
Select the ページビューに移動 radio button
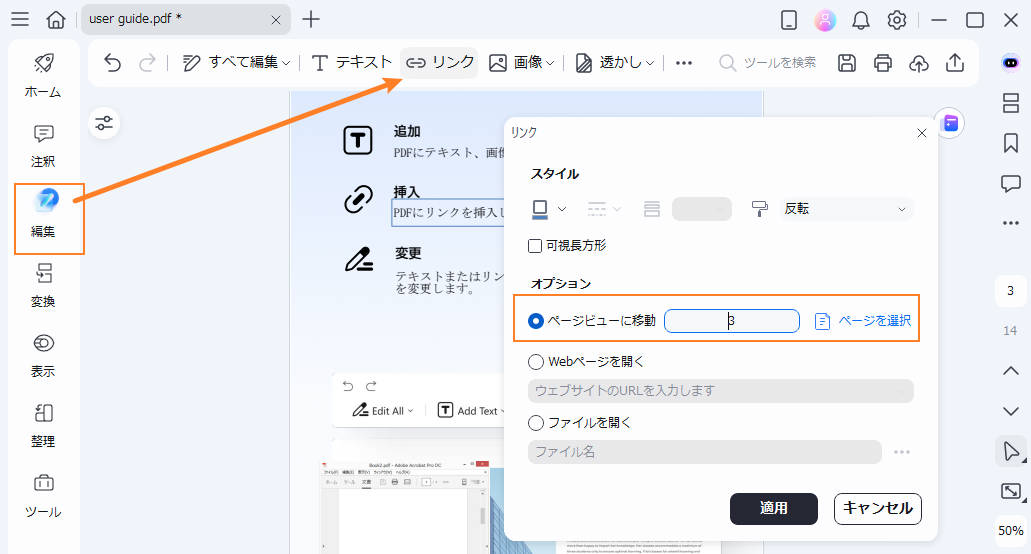pos(536,321)
